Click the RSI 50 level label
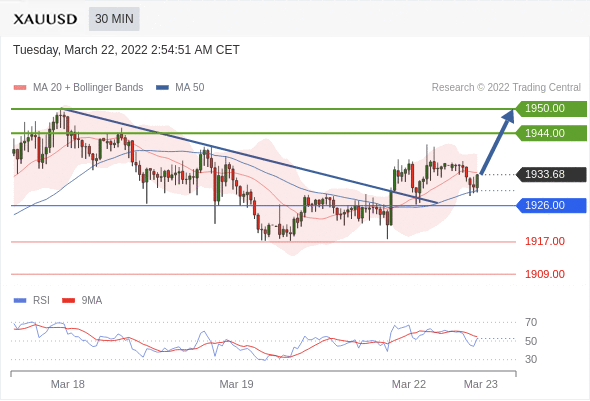The image size is (590, 401). click(x=531, y=341)
